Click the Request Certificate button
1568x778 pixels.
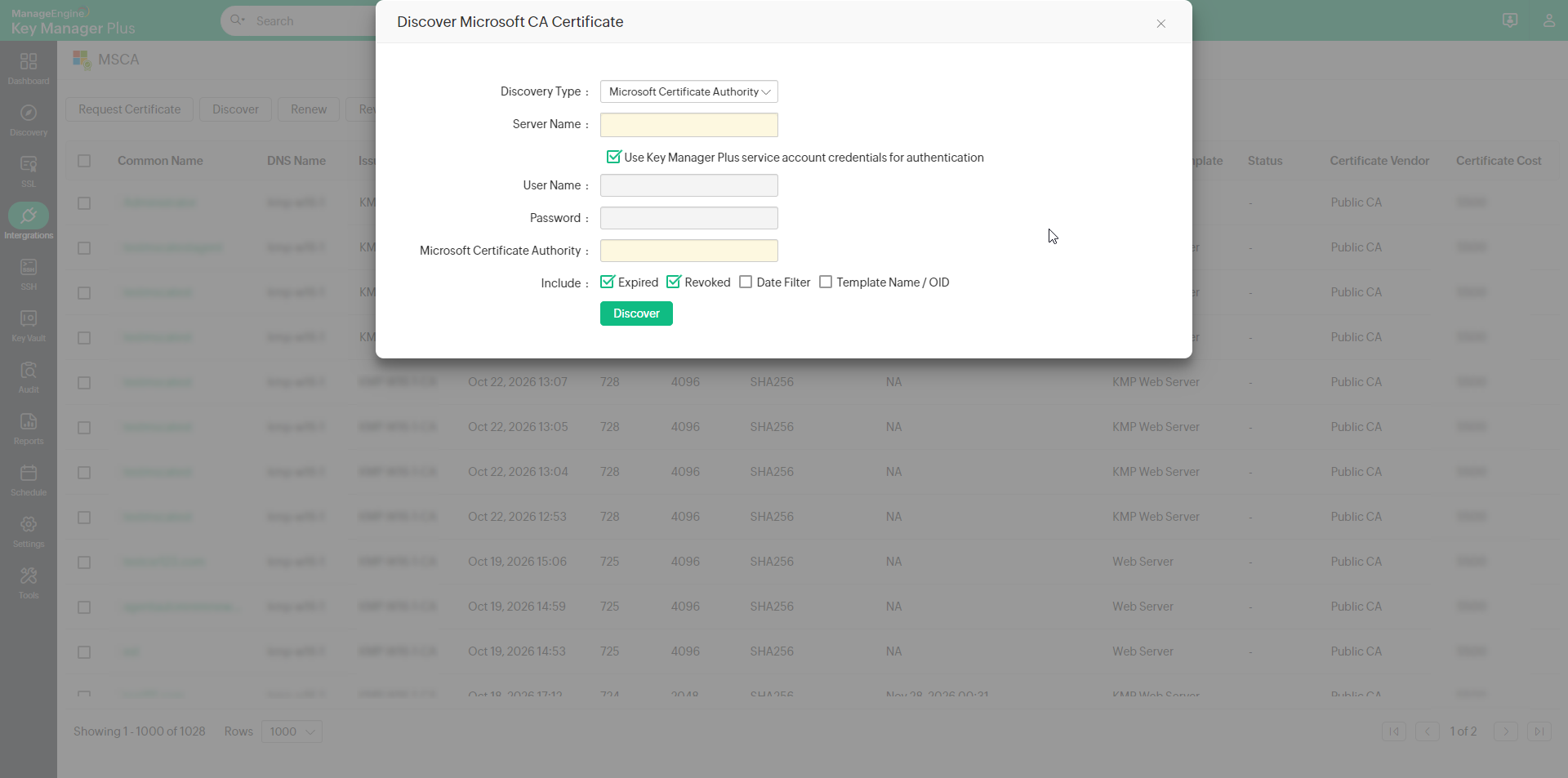[x=130, y=109]
